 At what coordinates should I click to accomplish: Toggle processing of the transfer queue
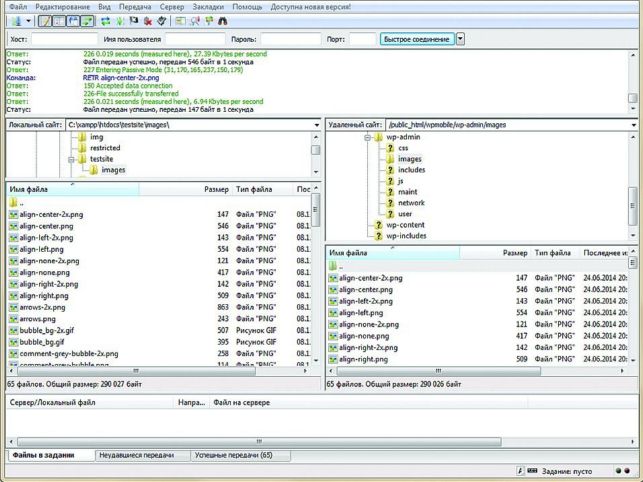[120, 21]
